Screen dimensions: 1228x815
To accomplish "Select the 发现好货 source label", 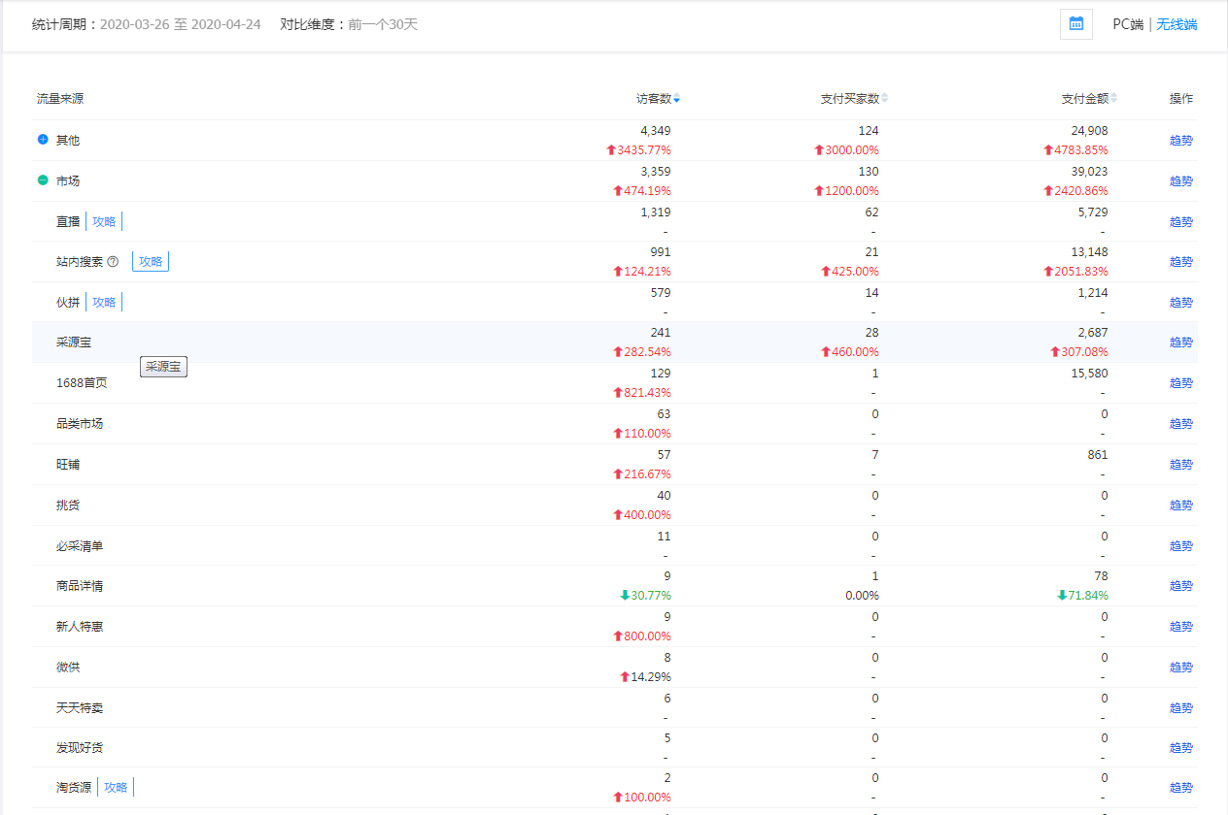I will (x=79, y=748).
